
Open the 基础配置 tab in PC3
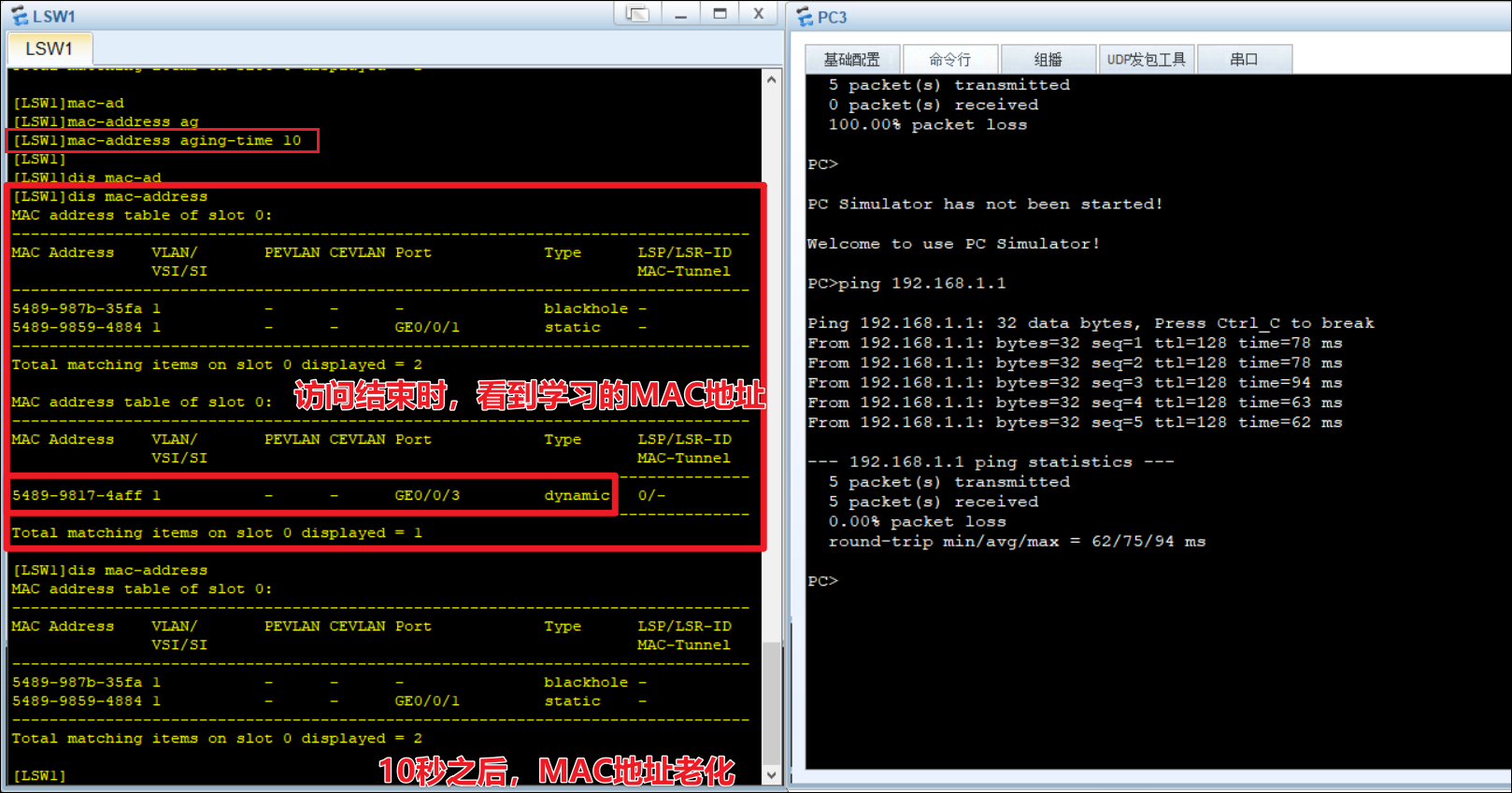851,59
